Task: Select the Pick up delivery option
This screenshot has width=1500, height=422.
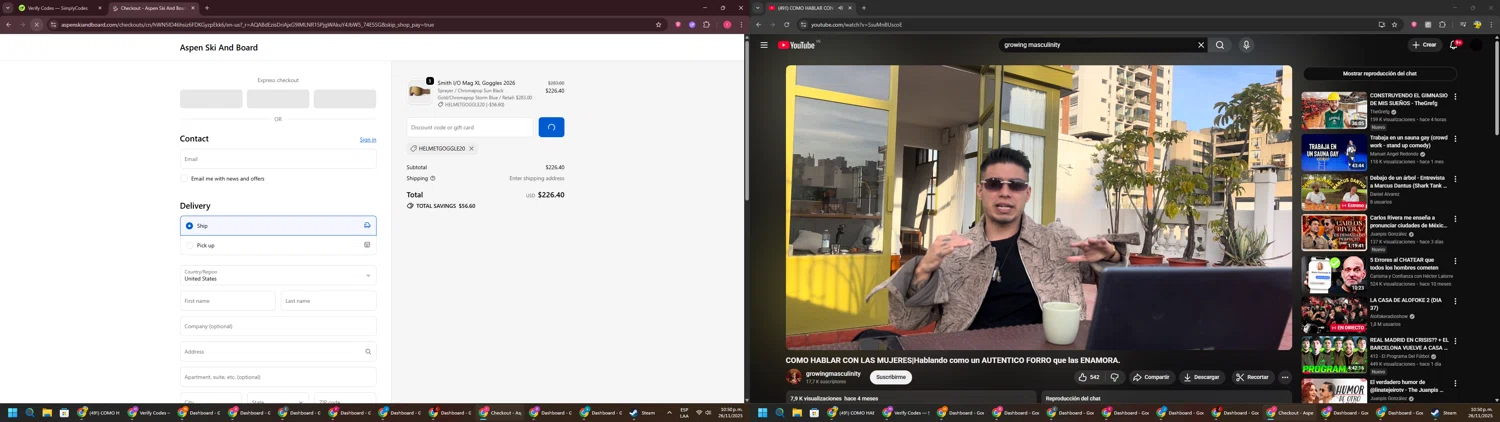Action: pos(278,245)
